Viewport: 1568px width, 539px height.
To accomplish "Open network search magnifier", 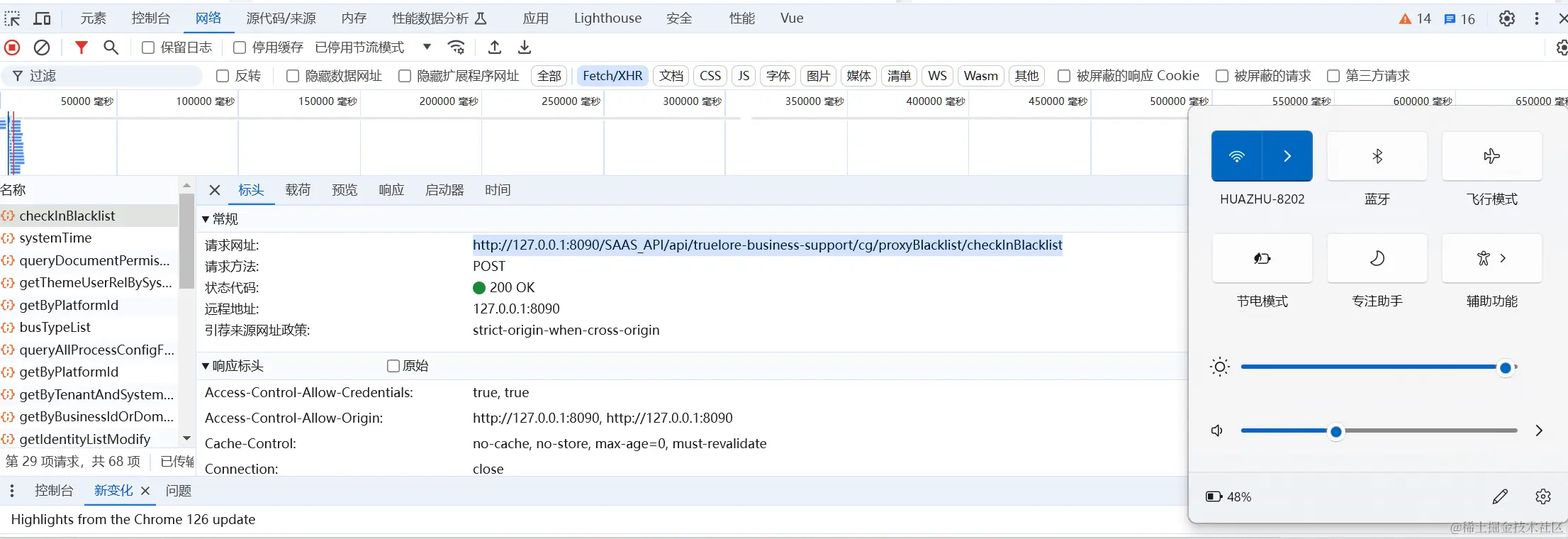I will (x=111, y=48).
